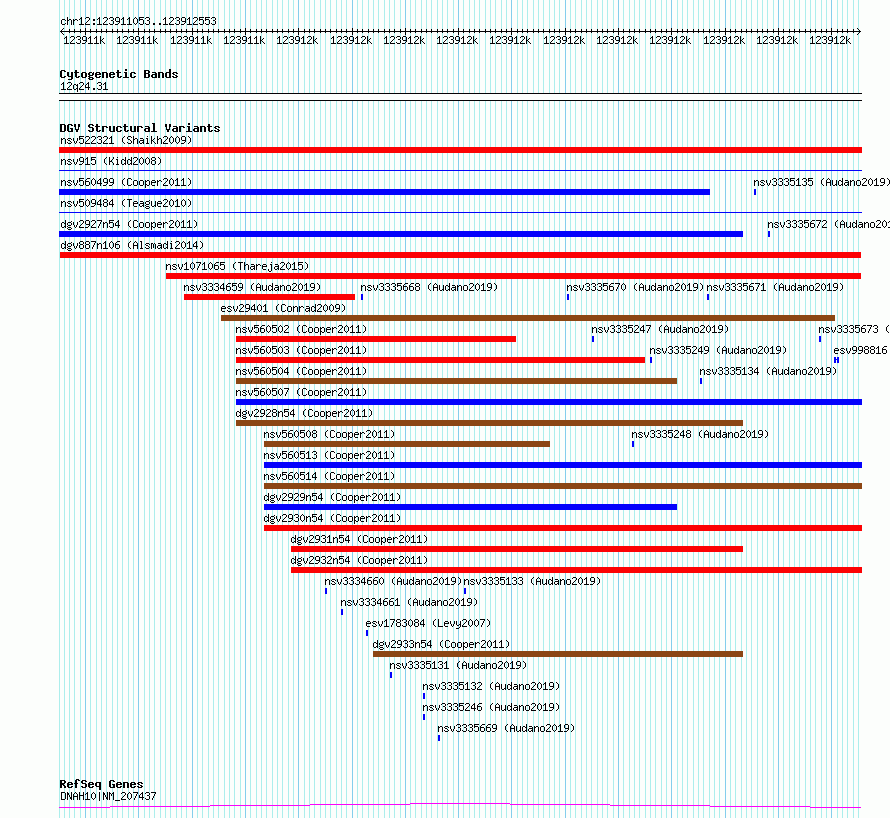Click the chr12:123911053..123912553 coordinate text
890x818 pixels.
138,21
